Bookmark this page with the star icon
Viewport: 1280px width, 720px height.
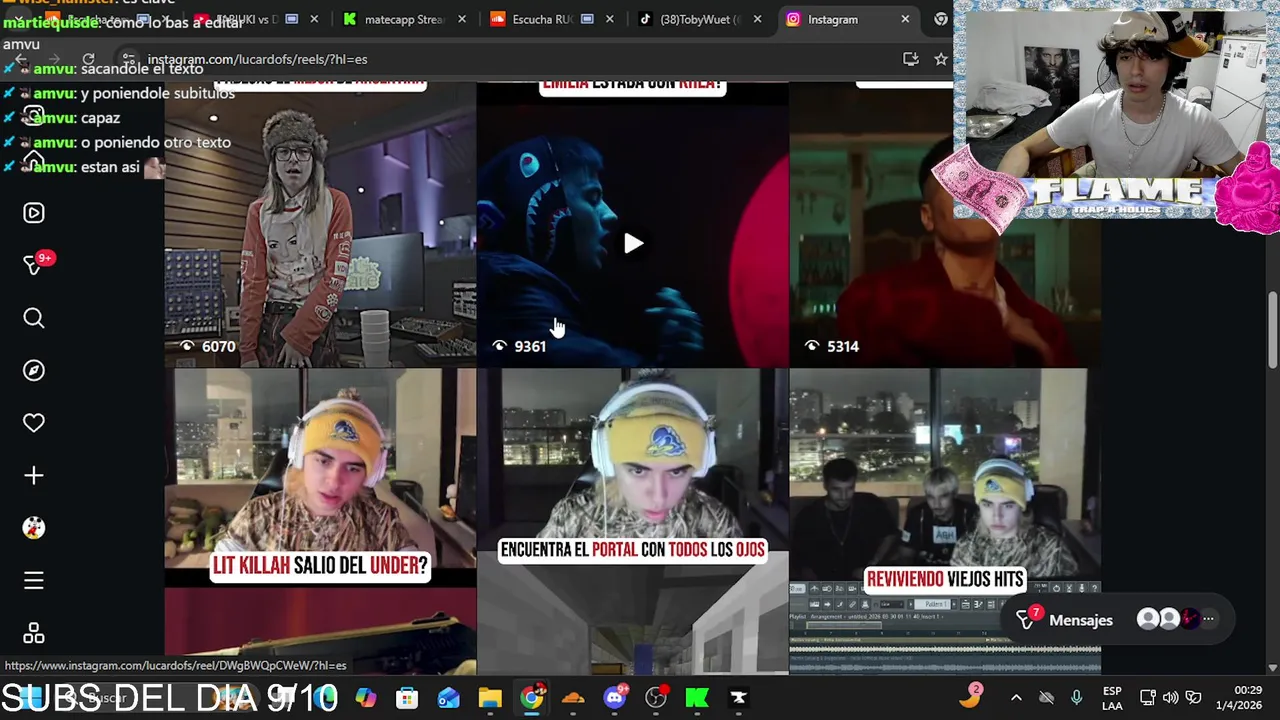coord(941,60)
